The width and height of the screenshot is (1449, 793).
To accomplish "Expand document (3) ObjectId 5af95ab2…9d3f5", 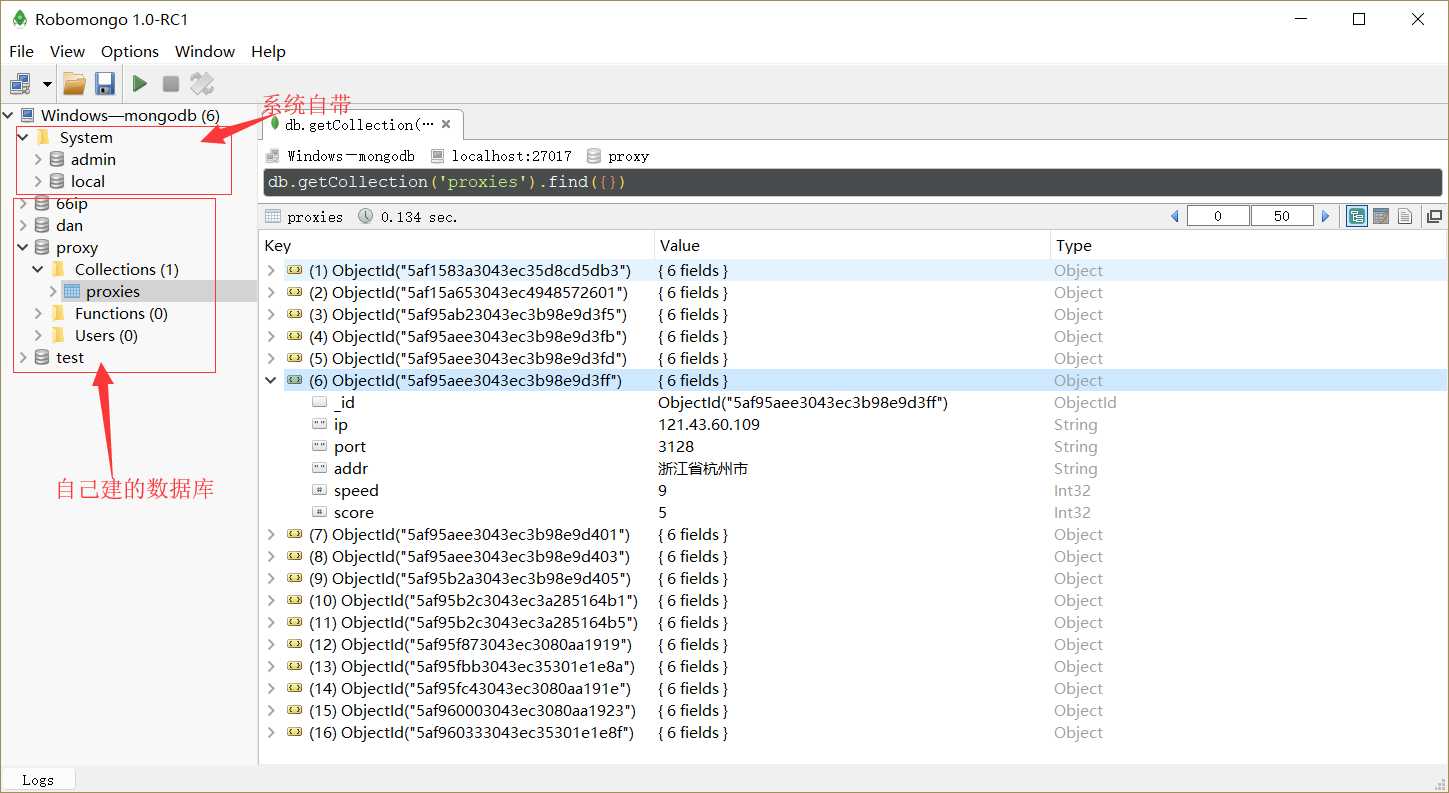I will pyautogui.click(x=271, y=315).
